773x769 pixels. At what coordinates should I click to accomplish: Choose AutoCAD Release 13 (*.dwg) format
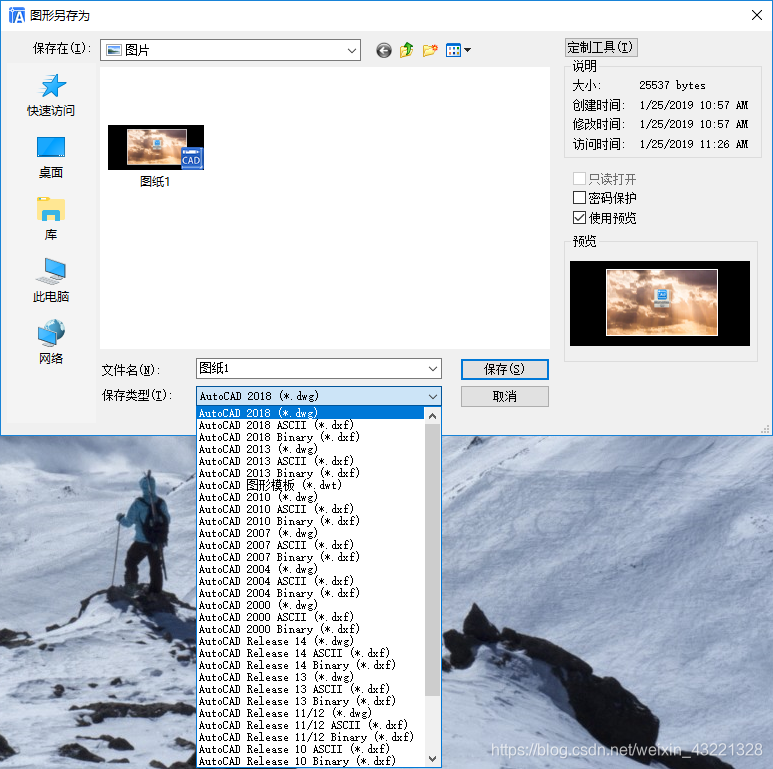(311, 677)
